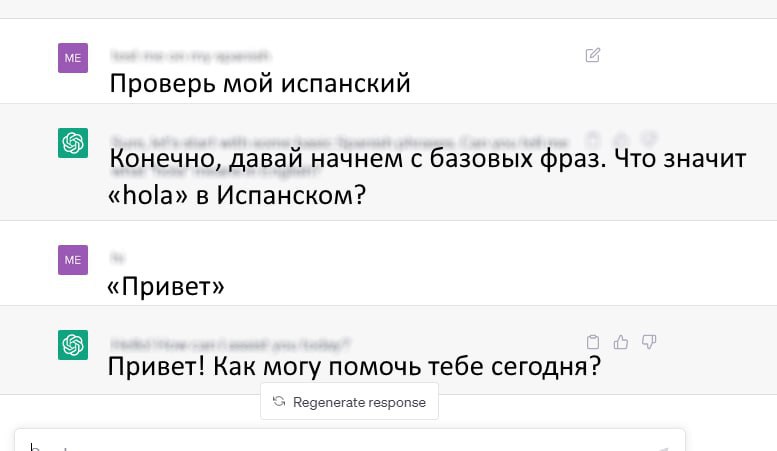
Task: Give a thumbs down to the last response
Action: pyautogui.click(x=649, y=342)
